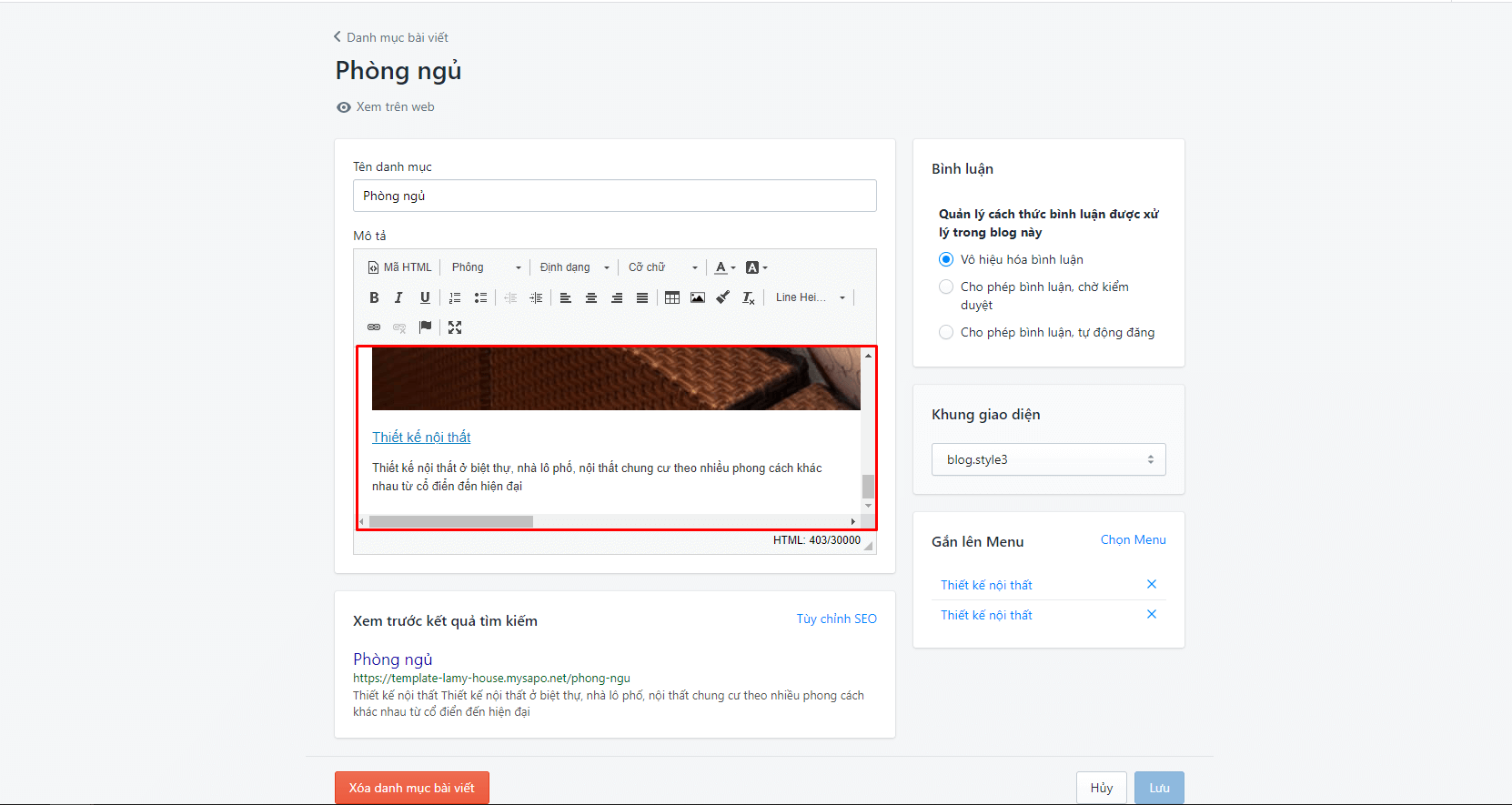The height and width of the screenshot is (805, 1512).
Task: Go back to Danh mục bài viết
Action: 391,37
